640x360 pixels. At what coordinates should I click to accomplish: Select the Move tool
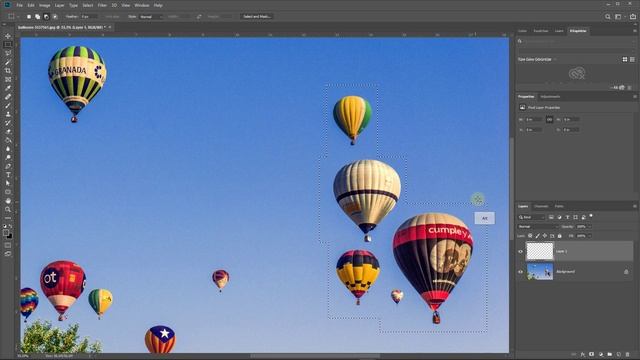tap(8, 36)
